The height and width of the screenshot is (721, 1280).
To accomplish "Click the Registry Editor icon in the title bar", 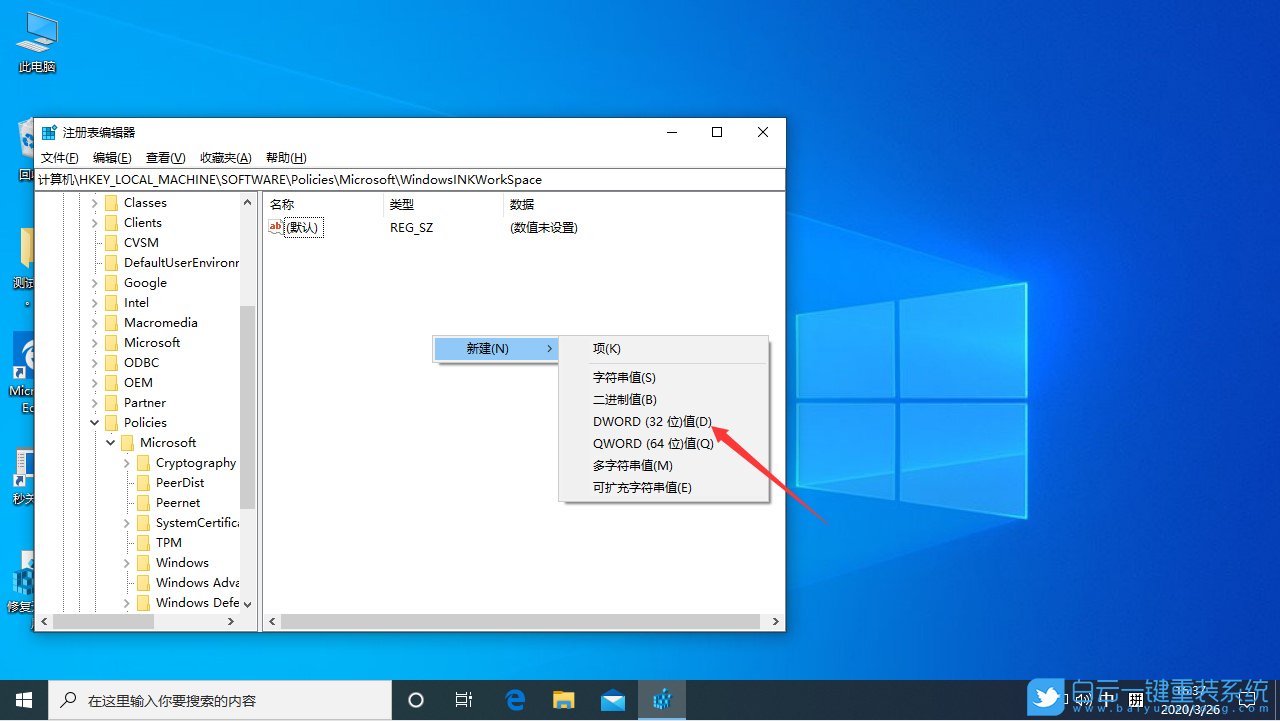I will point(48,131).
